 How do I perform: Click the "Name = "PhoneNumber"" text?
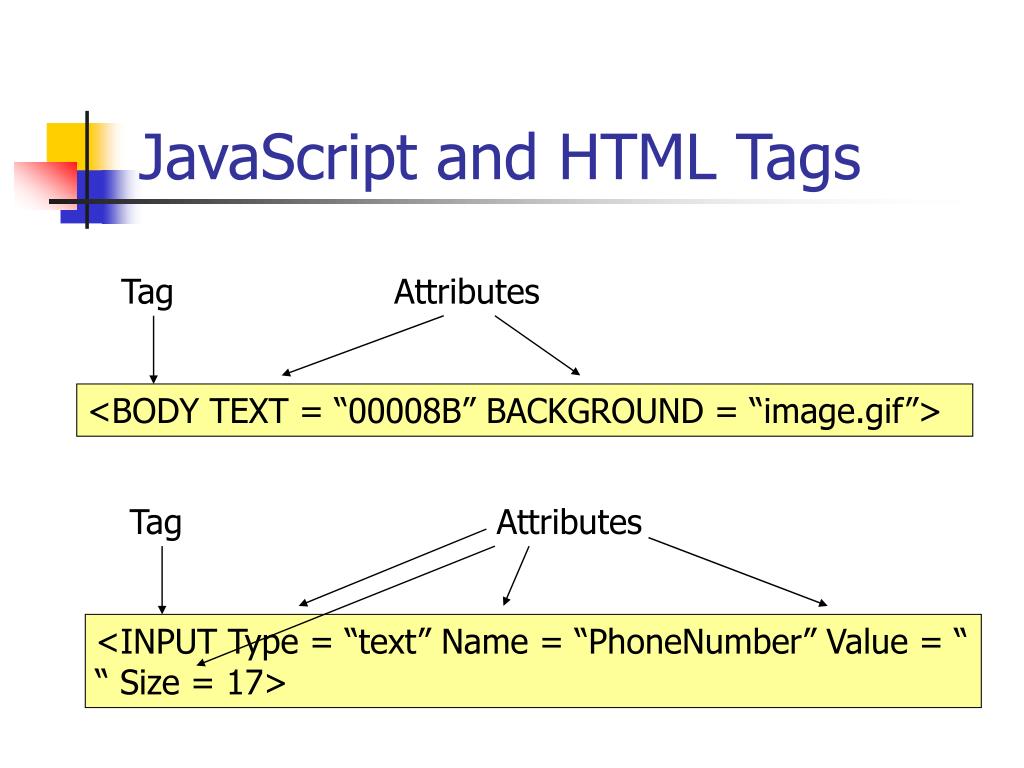coord(630,642)
